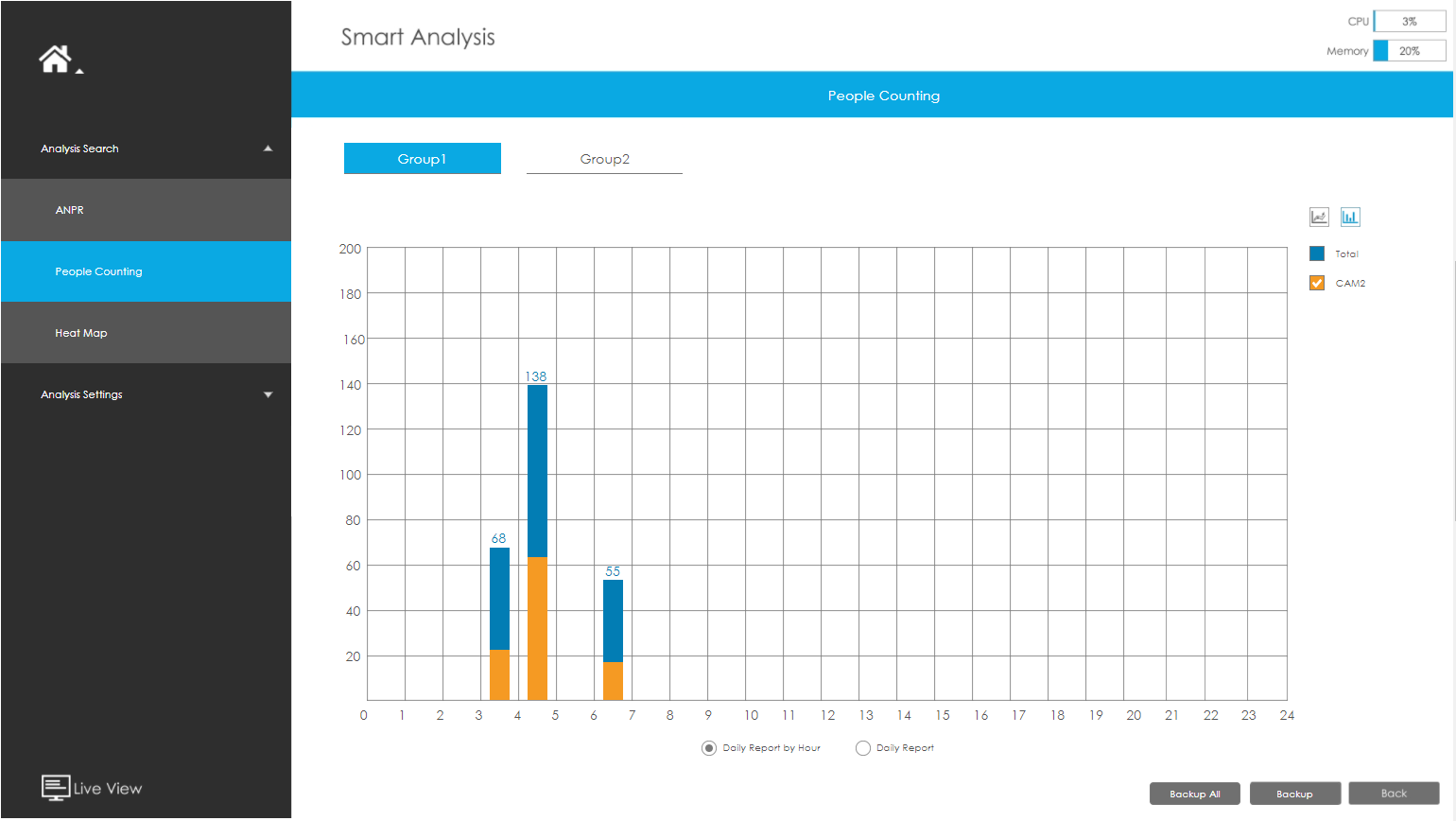Open Live View monitor icon

tap(56, 788)
